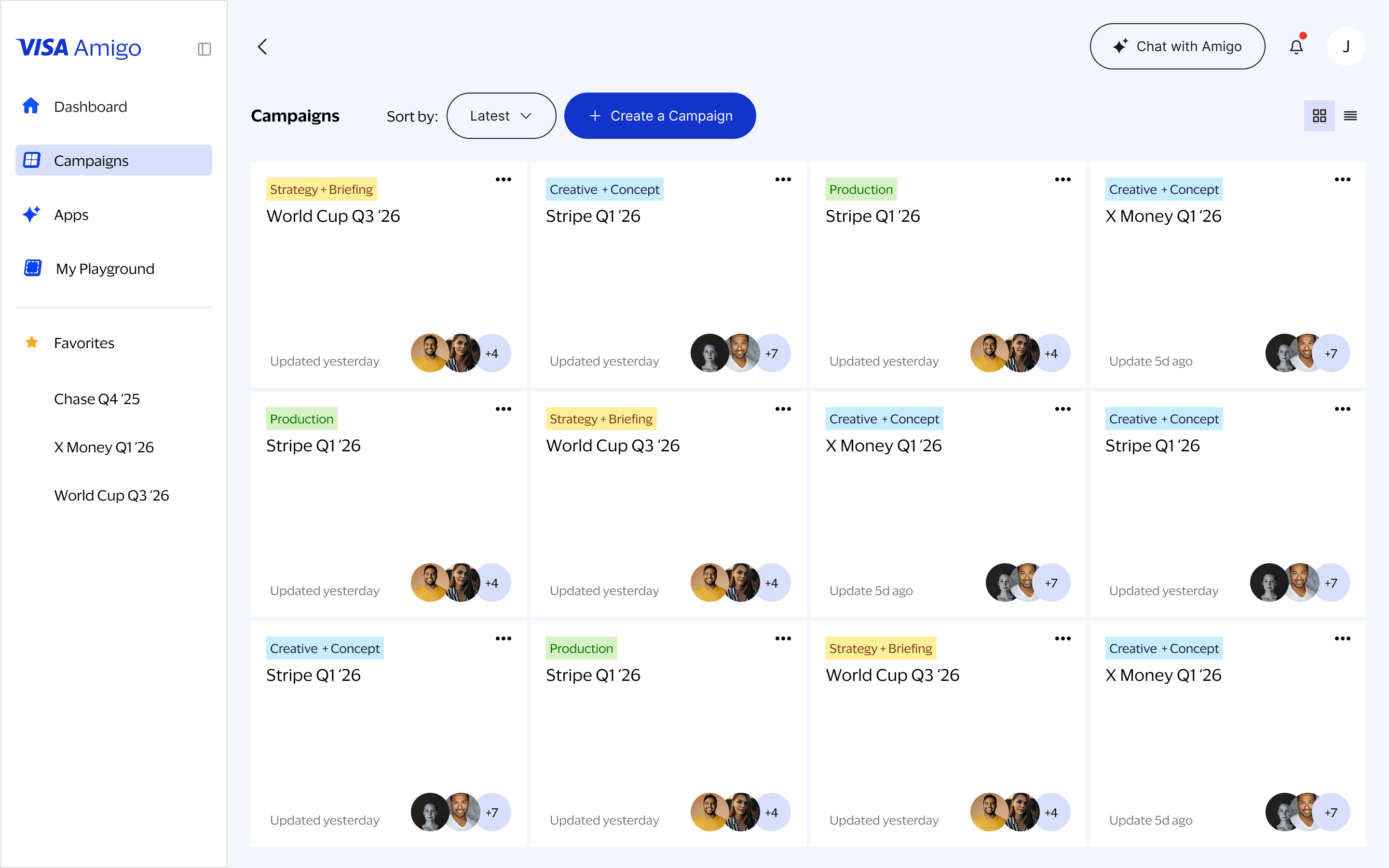The height and width of the screenshot is (868, 1389).
Task: Collapse the sidebar panel icon
Action: [204, 49]
